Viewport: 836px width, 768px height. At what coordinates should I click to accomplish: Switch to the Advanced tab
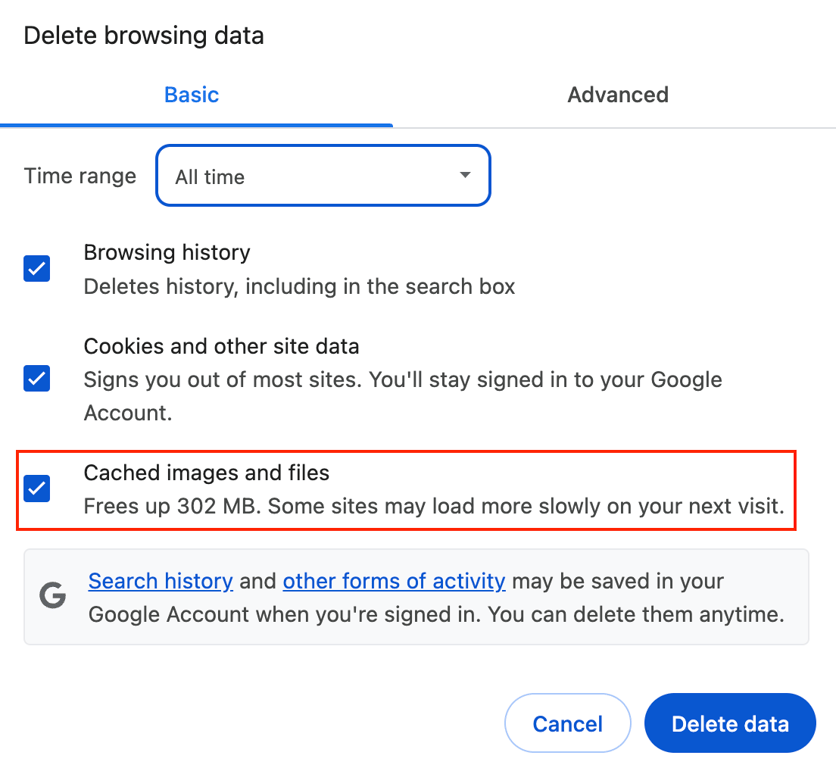[617, 94]
